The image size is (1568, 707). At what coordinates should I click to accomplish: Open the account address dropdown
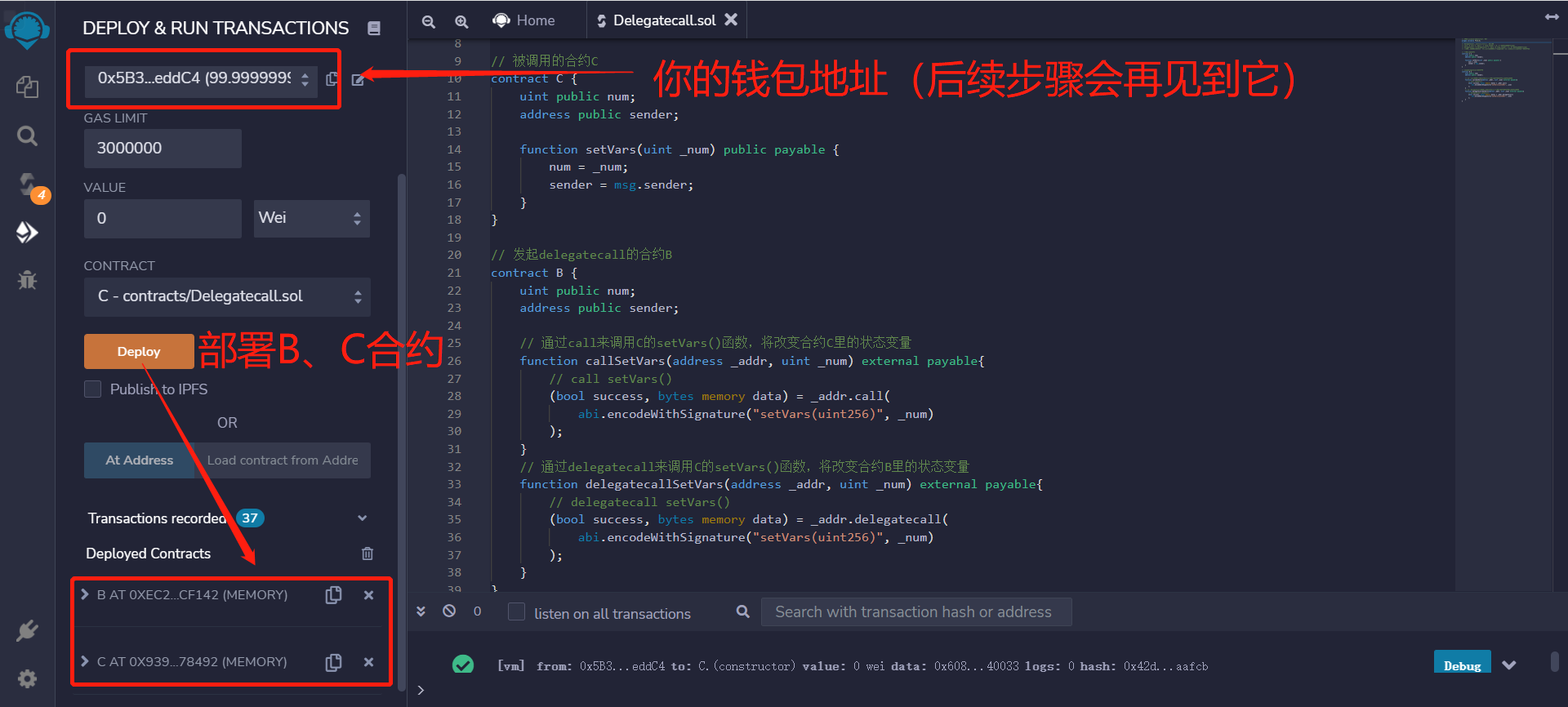201,79
